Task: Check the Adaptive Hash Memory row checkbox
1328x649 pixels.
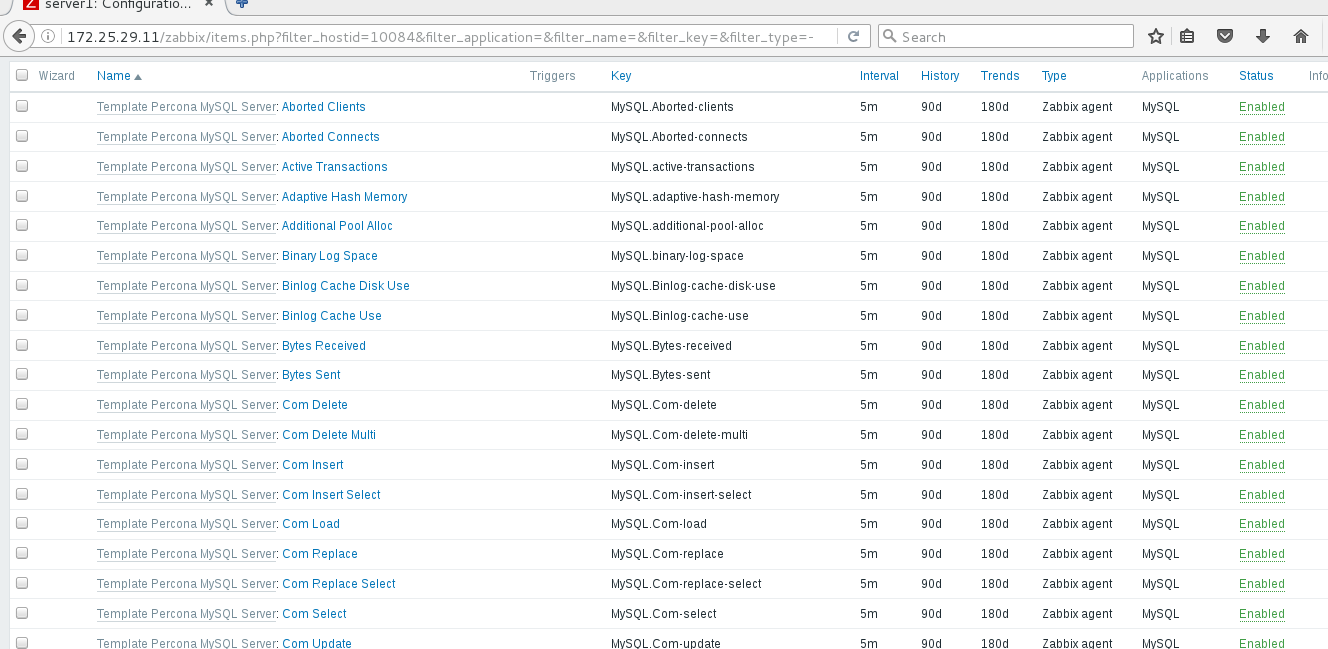Action: coord(22,196)
